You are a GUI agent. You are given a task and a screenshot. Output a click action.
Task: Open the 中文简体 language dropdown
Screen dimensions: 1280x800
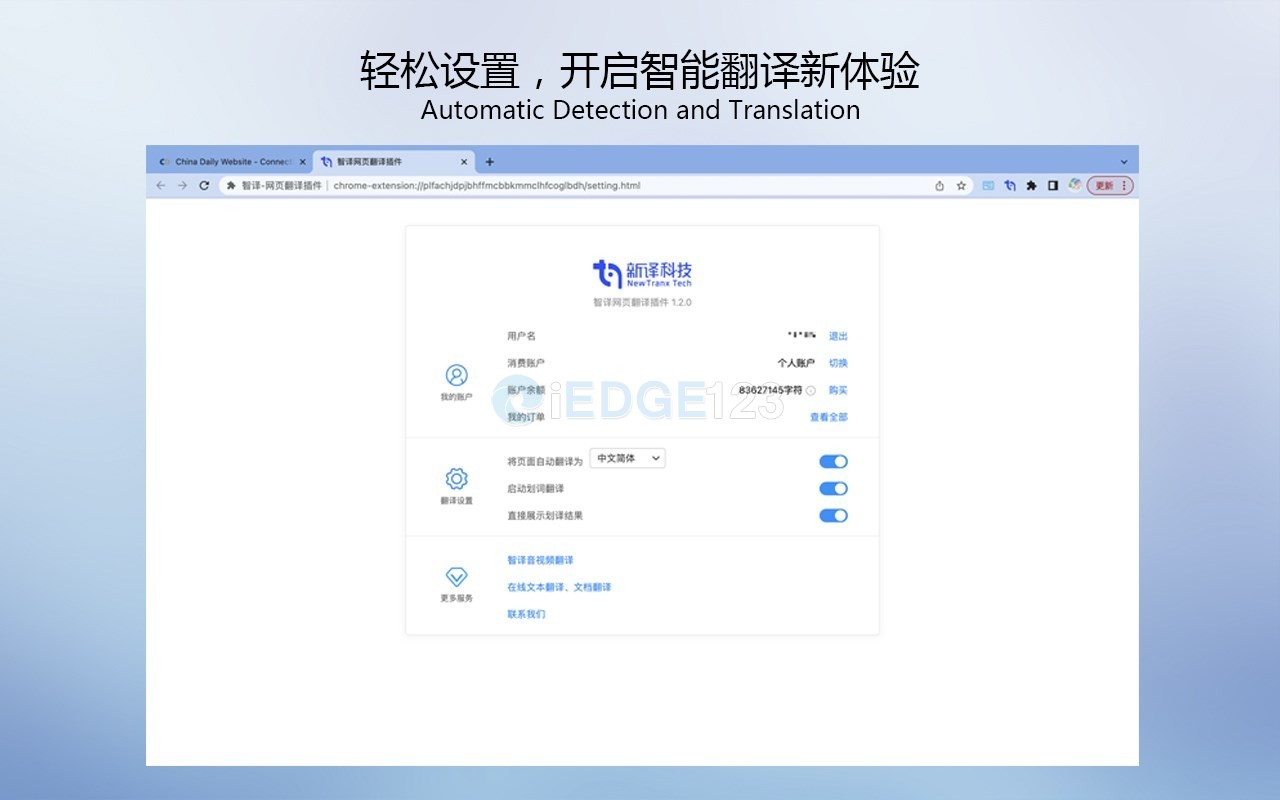pos(627,458)
